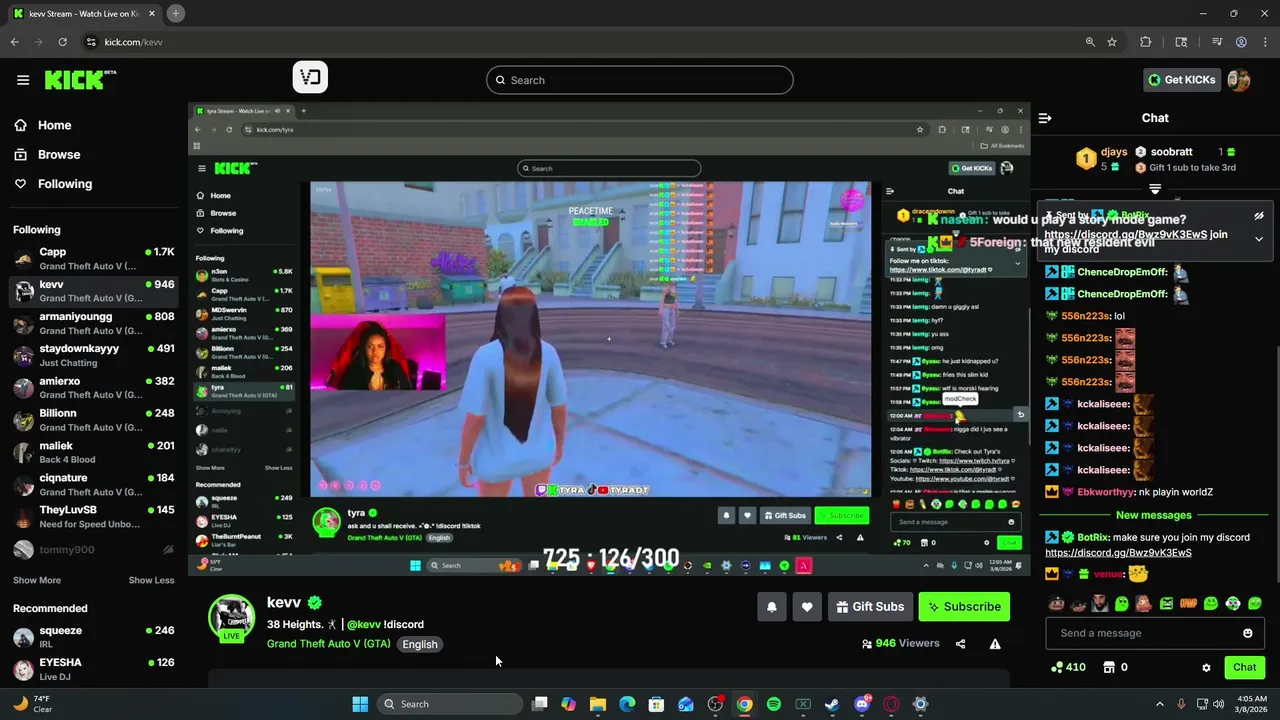1280x720 pixels.
Task: Open the shop icon showing 0
Action: coord(1115,667)
